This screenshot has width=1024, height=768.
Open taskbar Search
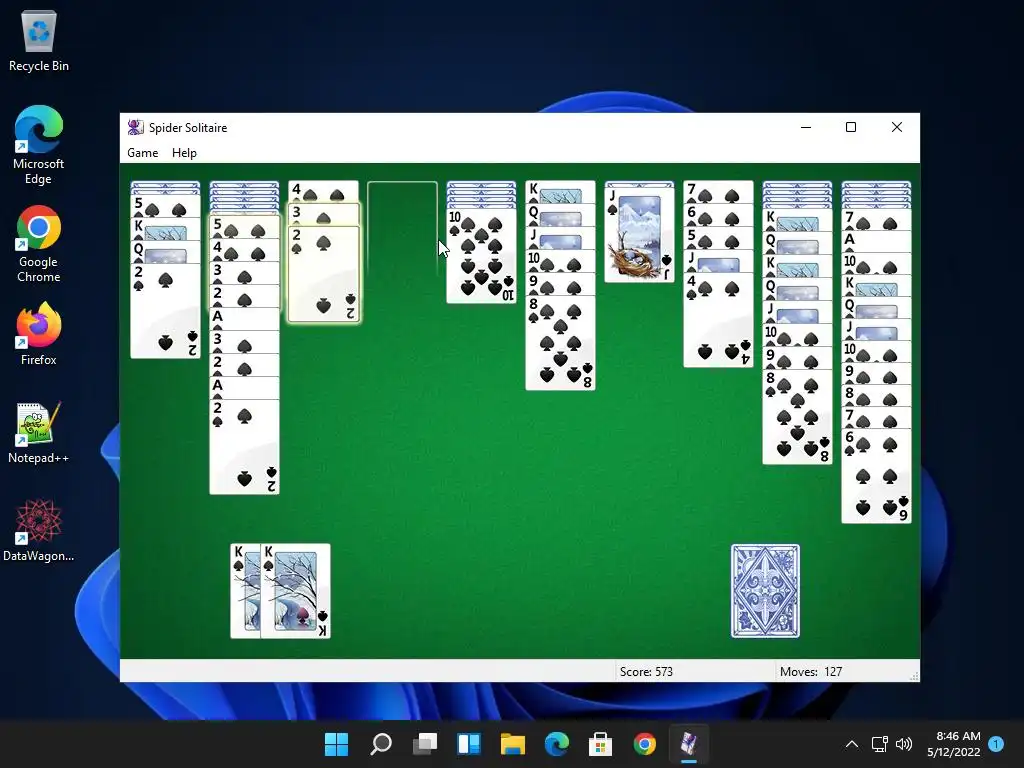[381, 744]
